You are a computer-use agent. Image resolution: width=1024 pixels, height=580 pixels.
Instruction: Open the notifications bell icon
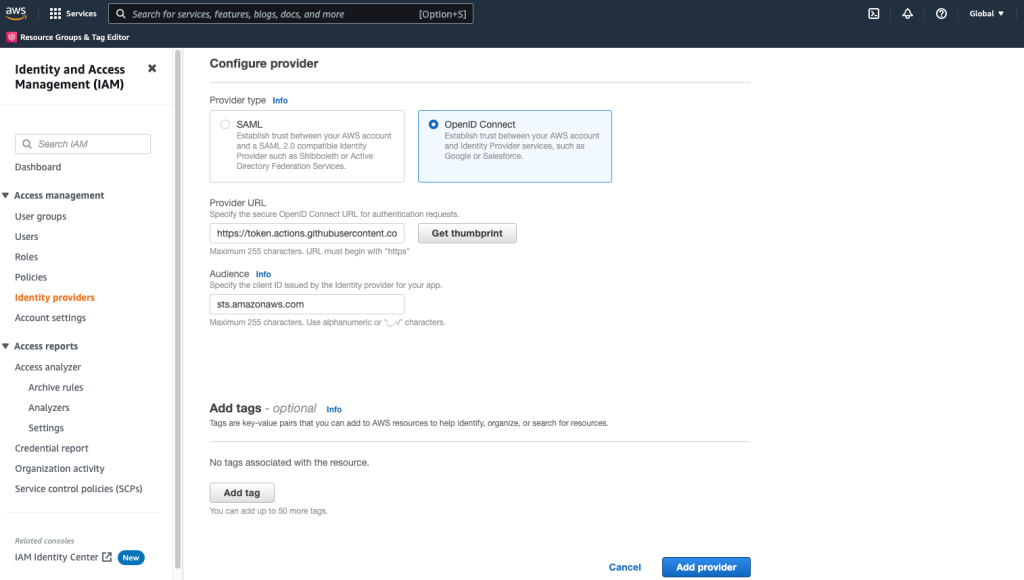click(907, 13)
